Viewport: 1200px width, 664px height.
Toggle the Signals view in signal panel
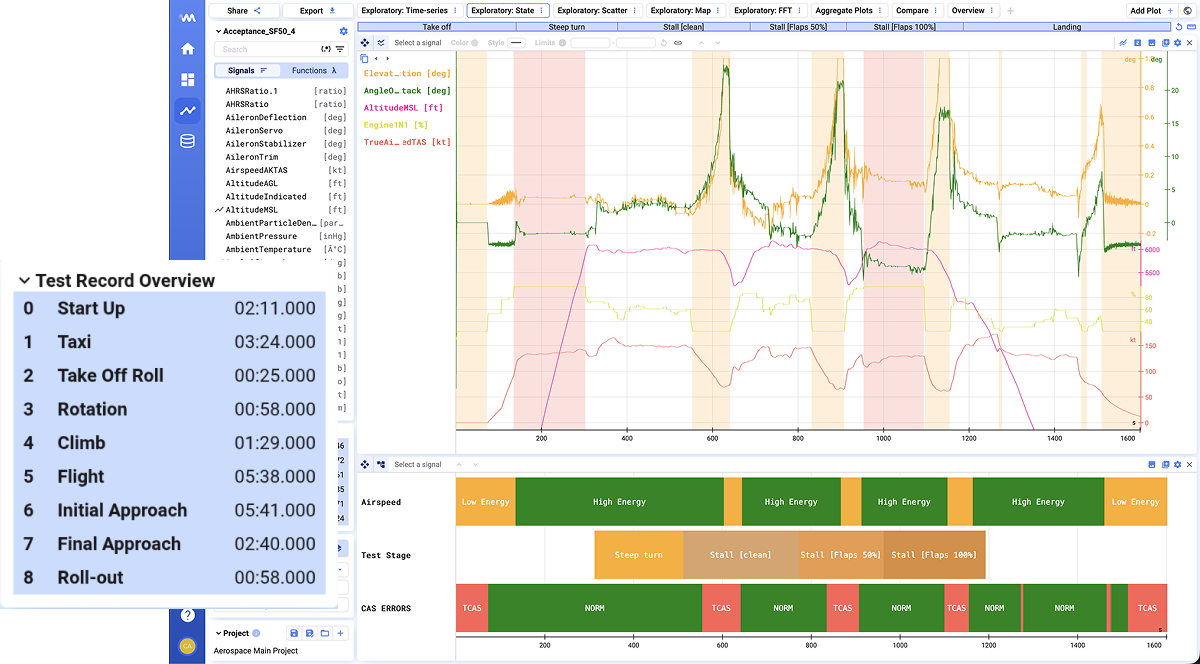tap(247, 71)
